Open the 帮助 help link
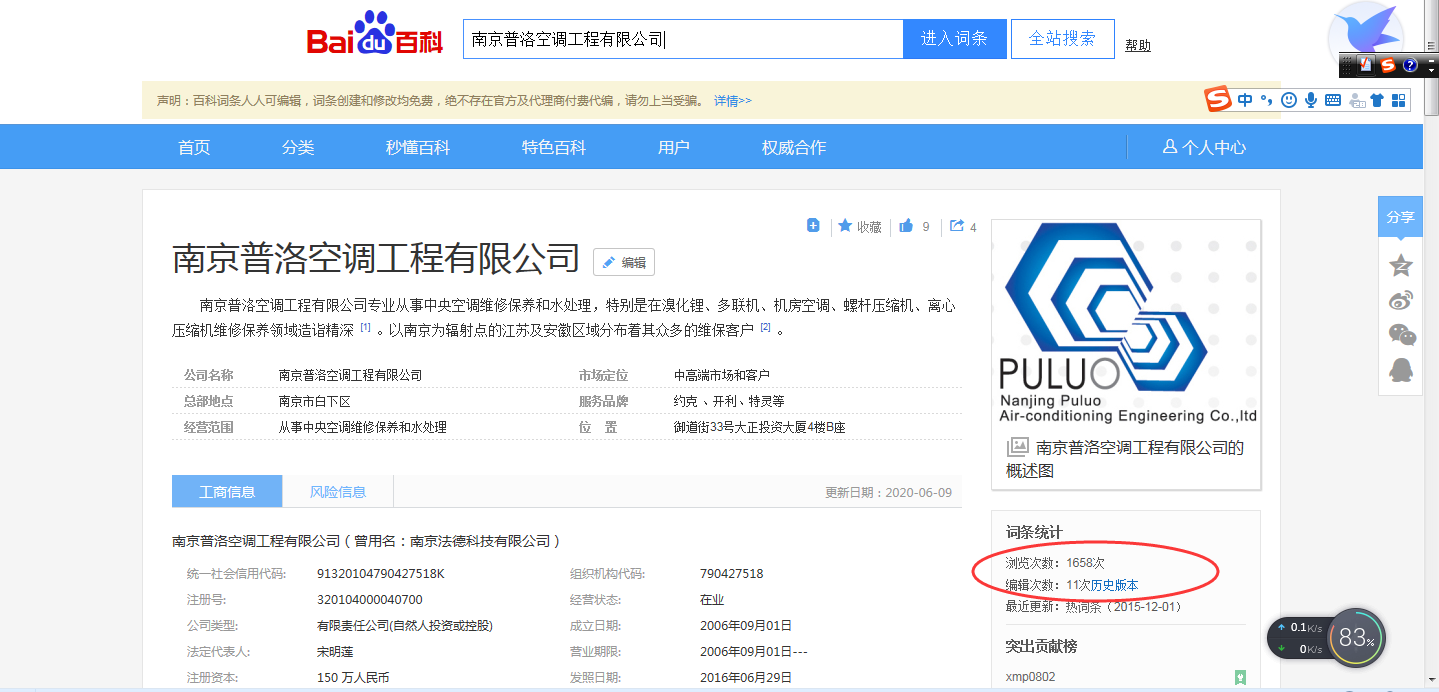The image size is (1439, 692). [x=1138, y=45]
